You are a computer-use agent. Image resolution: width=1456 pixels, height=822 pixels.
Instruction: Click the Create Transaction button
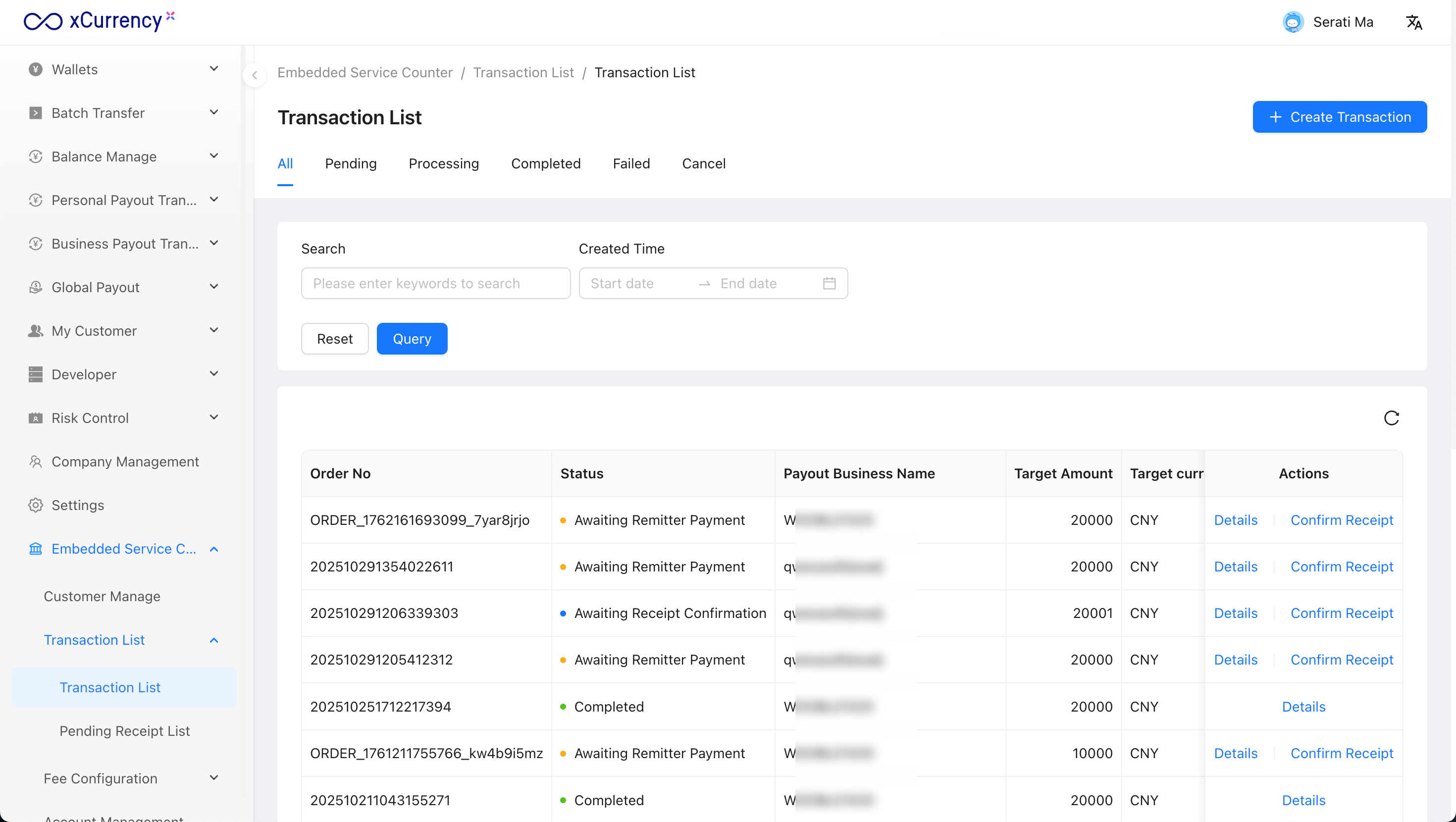coord(1339,117)
